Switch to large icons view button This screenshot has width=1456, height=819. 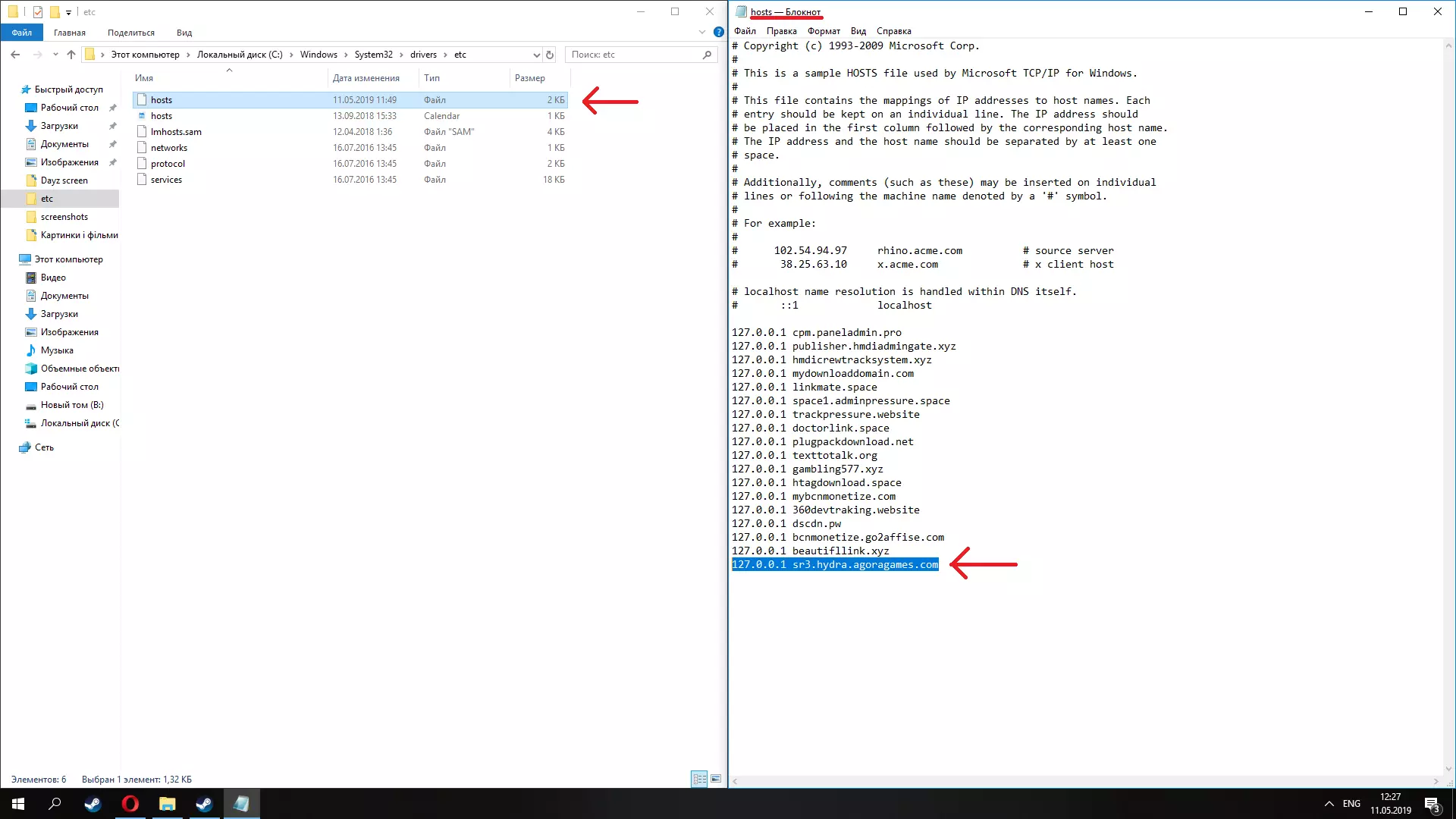tap(715, 779)
